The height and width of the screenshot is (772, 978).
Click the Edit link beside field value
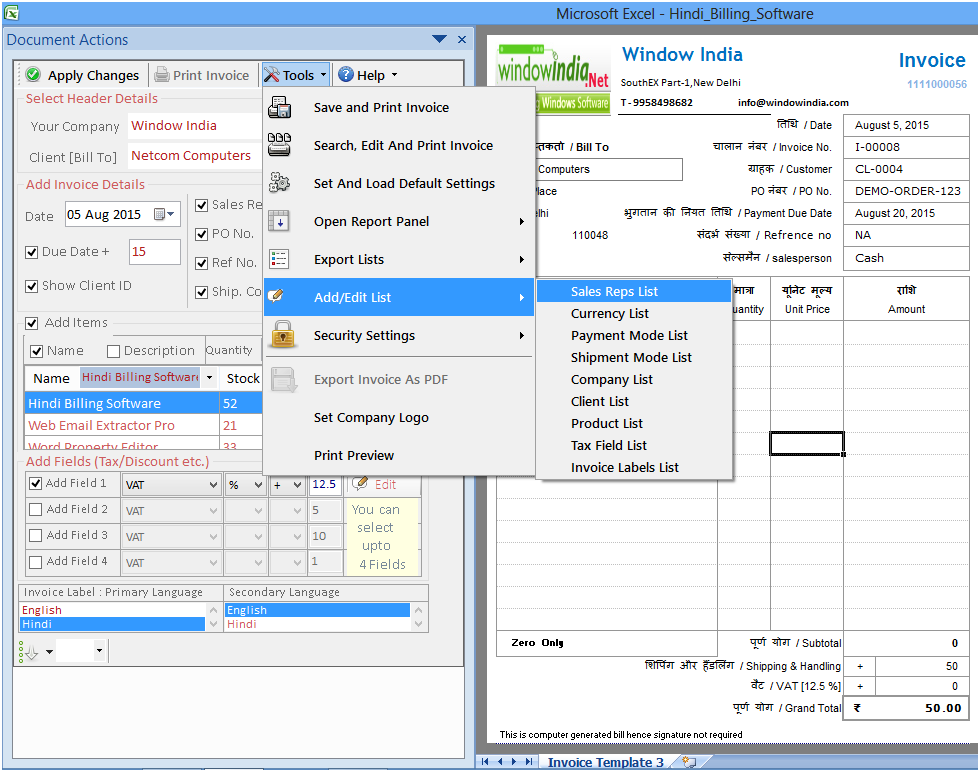385,485
